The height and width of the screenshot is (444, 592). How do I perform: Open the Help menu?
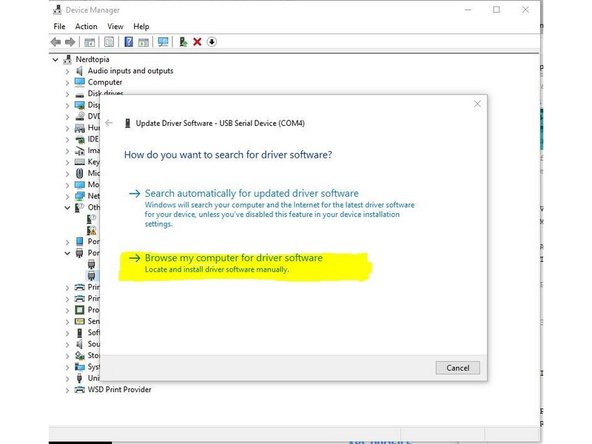[x=141, y=26]
